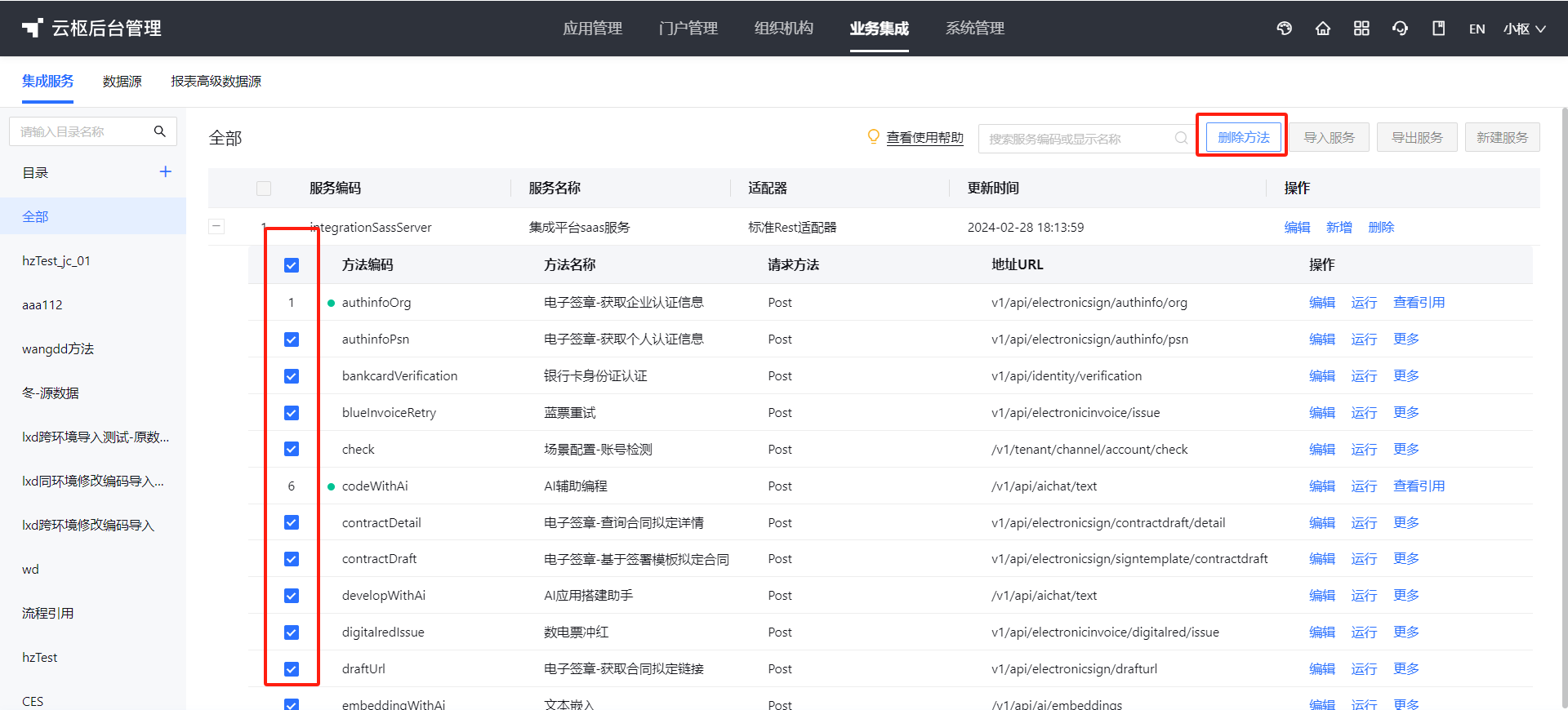Open 更多 for contractDetail

coord(1406,523)
